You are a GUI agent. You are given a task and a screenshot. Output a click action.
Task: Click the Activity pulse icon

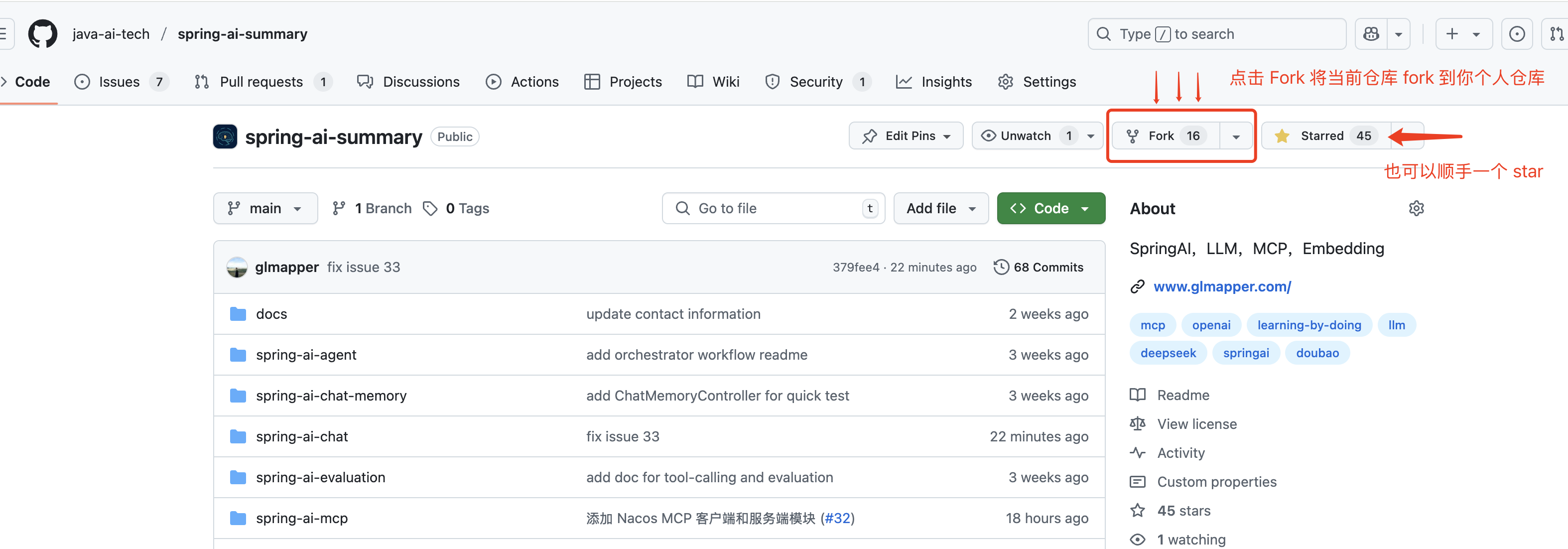[1137, 453]
